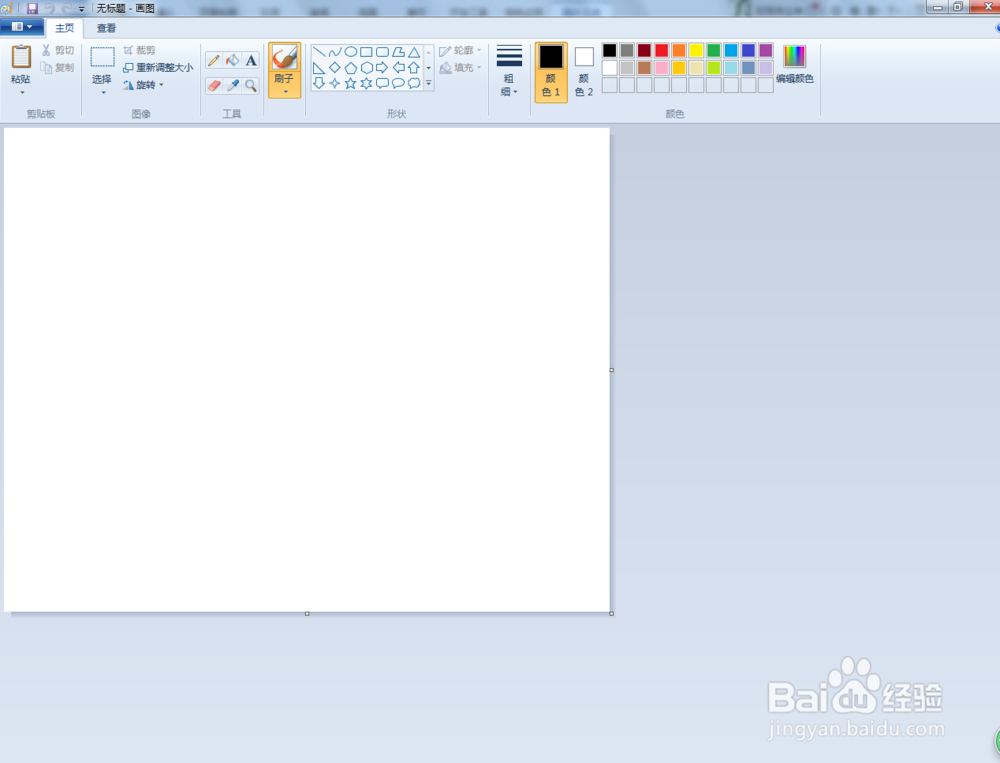Click the Select (选择) rectangle icon
The height and width of the screenshot is (763, 1000).
[102, 57]
